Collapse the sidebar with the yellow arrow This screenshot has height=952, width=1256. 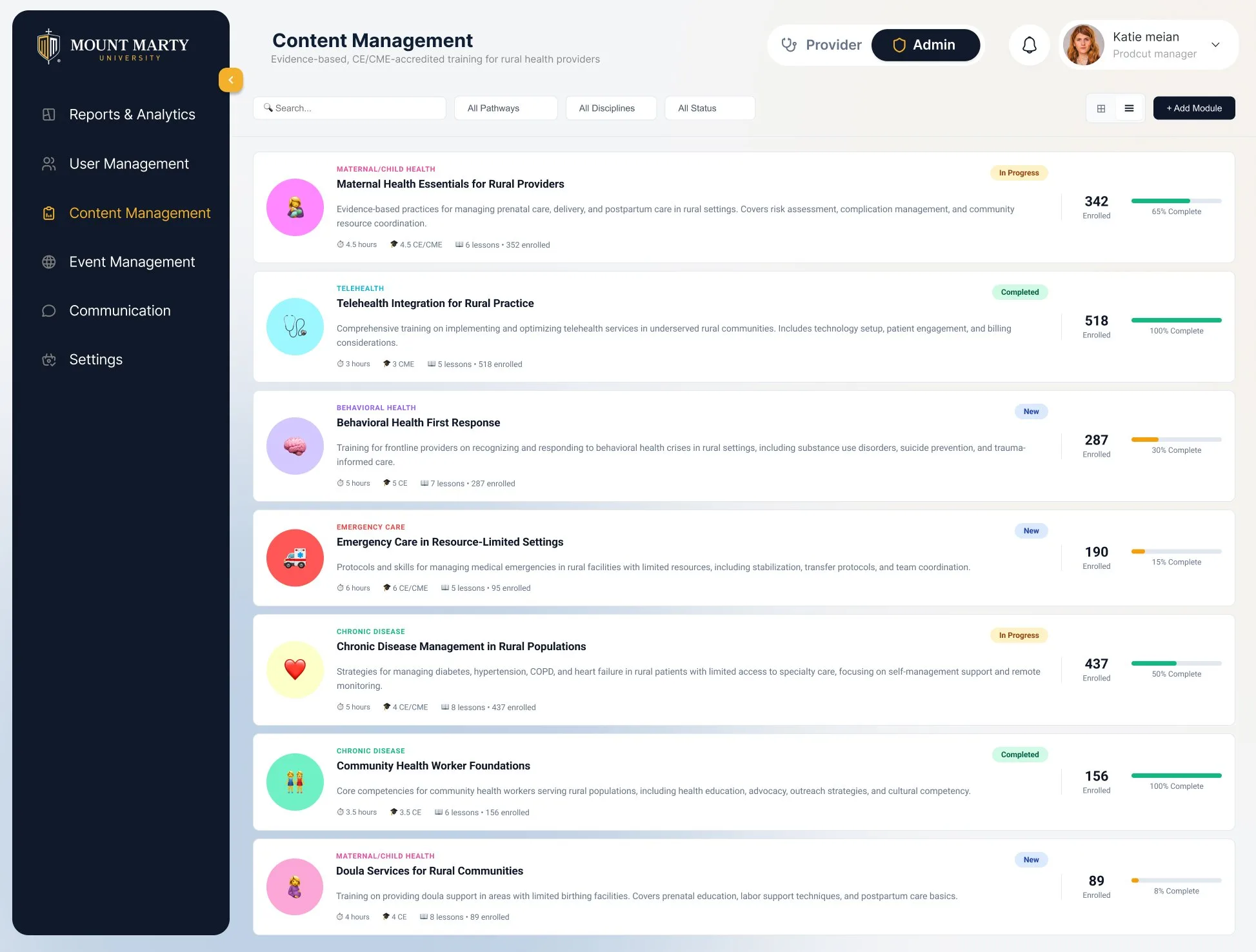[x=231, y=80]
